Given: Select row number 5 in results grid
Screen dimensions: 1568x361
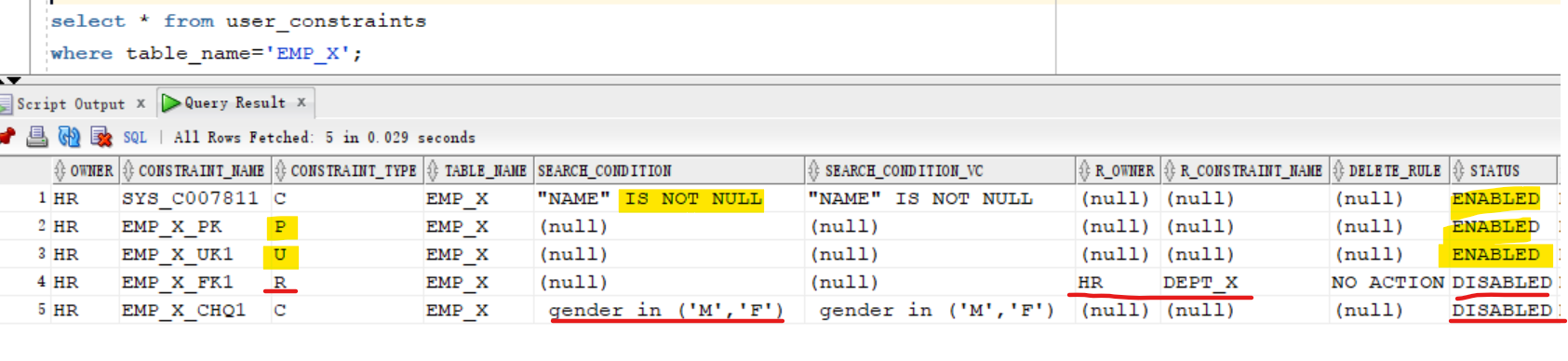Looking at the screenshot, I should 41,310.
